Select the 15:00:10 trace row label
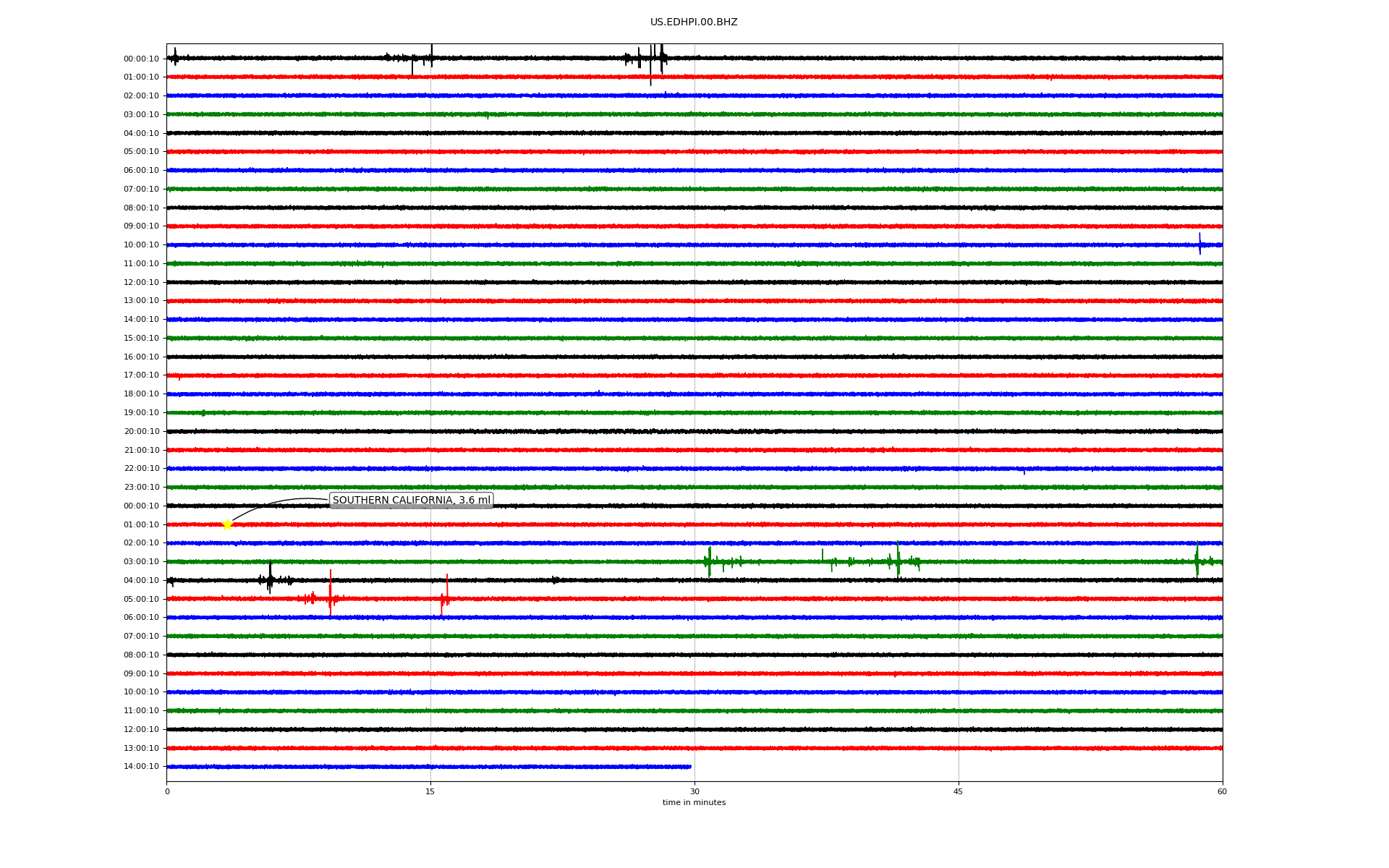1389x868 pixels. [x=141, y=339]
